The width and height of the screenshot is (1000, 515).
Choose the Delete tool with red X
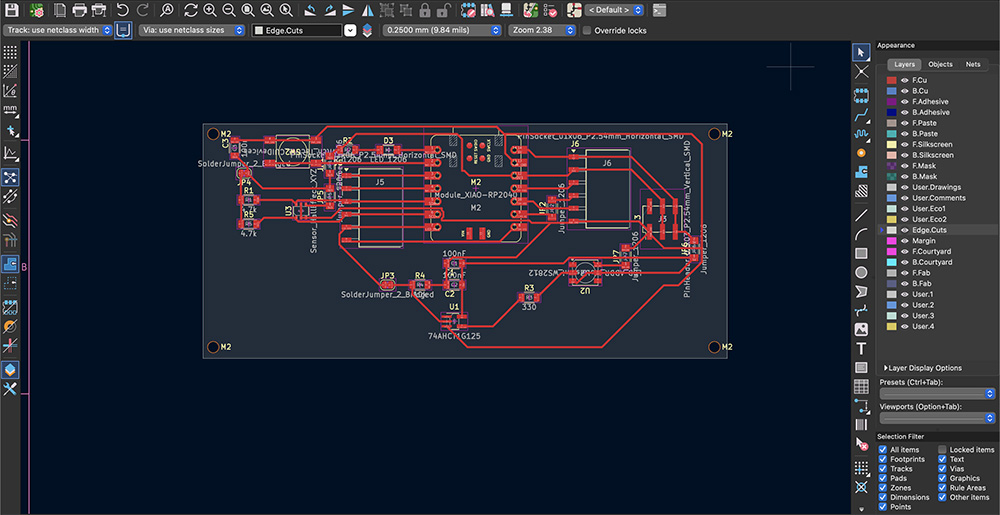(861, 444)
